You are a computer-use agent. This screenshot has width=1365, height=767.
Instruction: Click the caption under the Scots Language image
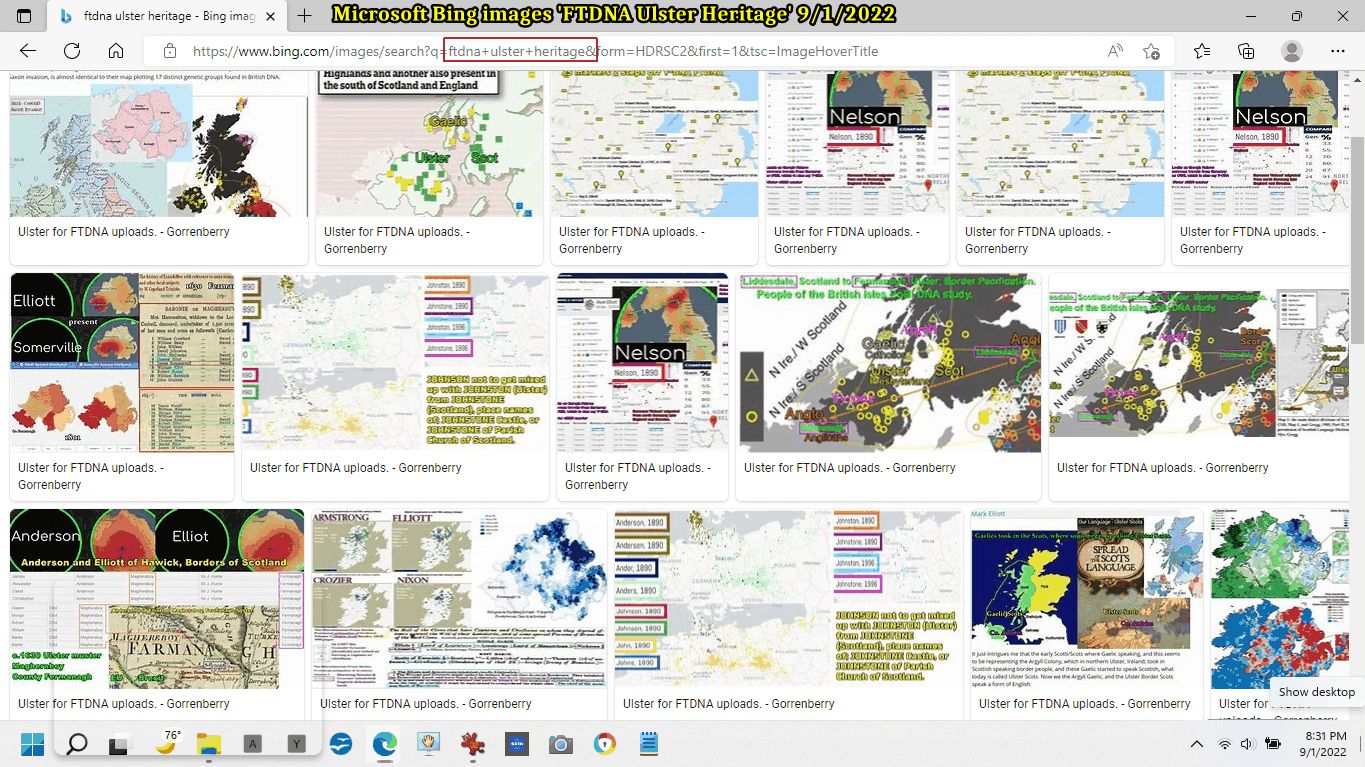pos(1085,704)
